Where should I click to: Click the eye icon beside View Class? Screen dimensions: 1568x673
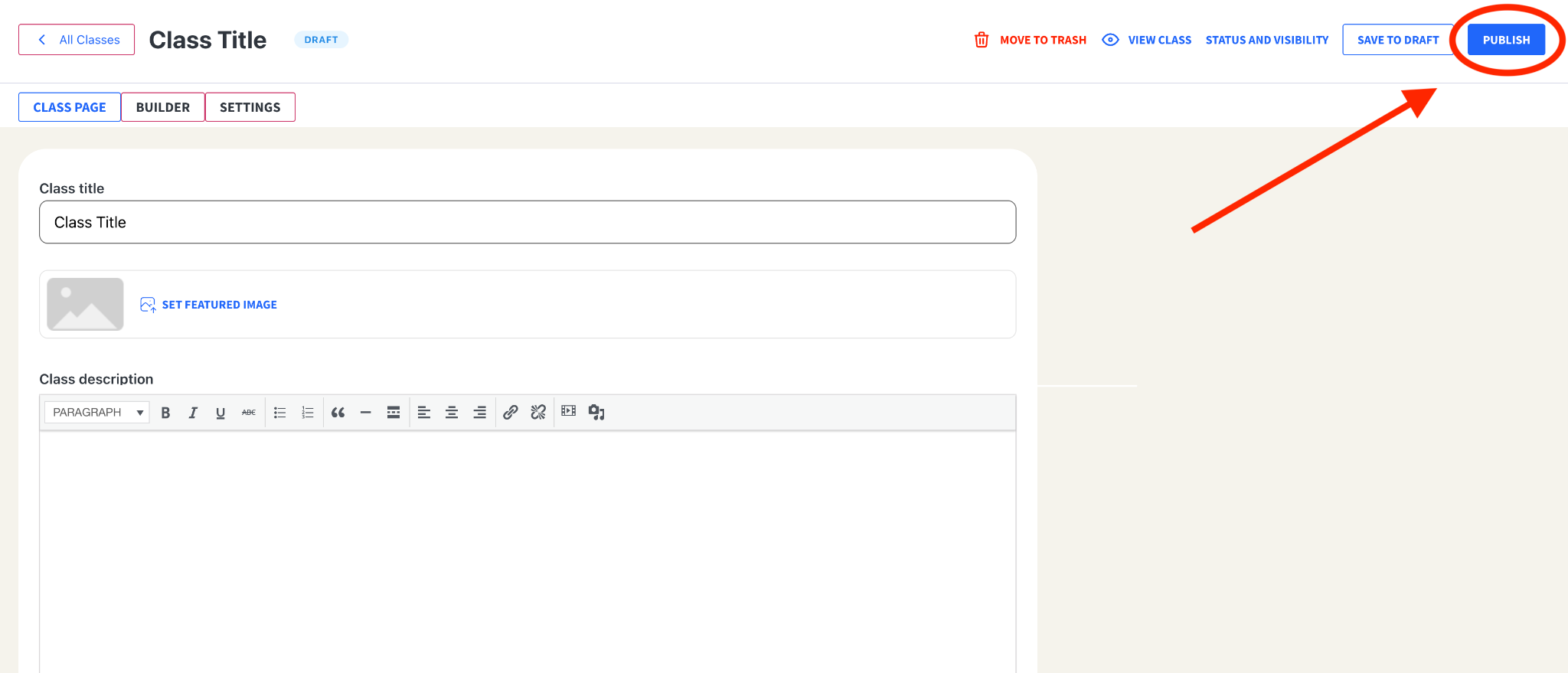[1110, 40]
